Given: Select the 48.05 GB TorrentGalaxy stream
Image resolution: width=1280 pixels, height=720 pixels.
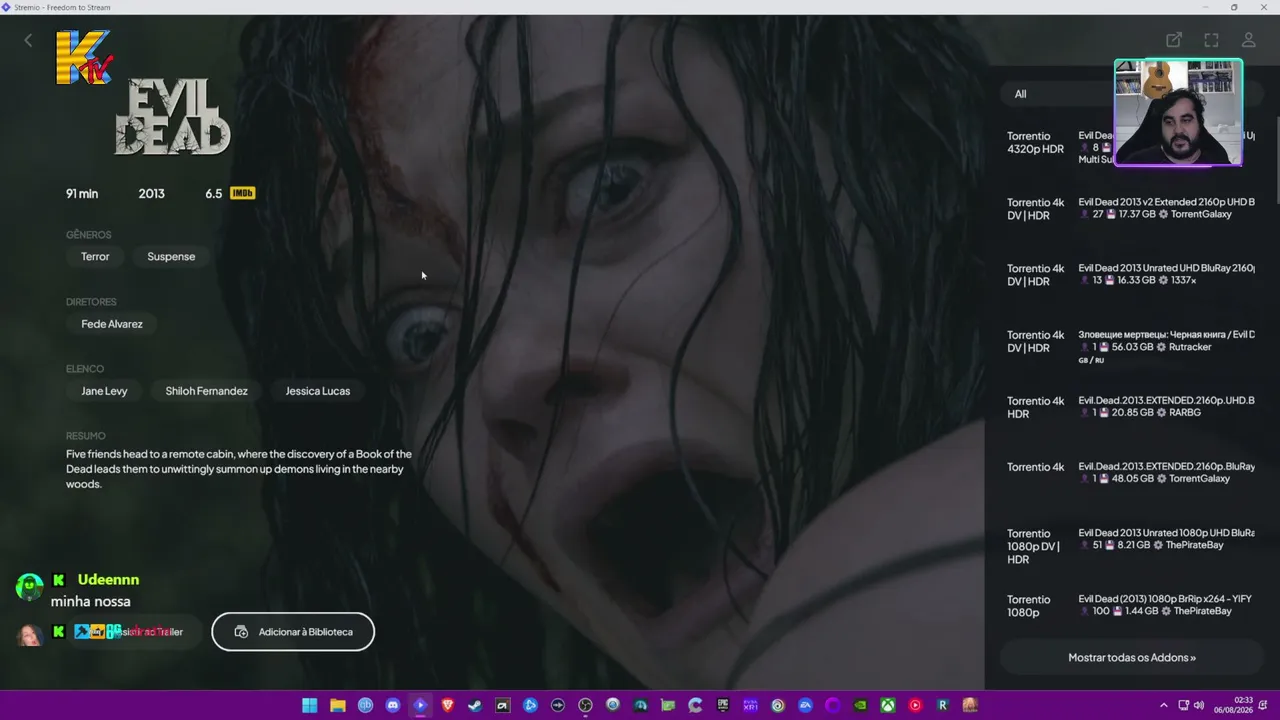Looking at the screenshot, I should click(1132, 473).
